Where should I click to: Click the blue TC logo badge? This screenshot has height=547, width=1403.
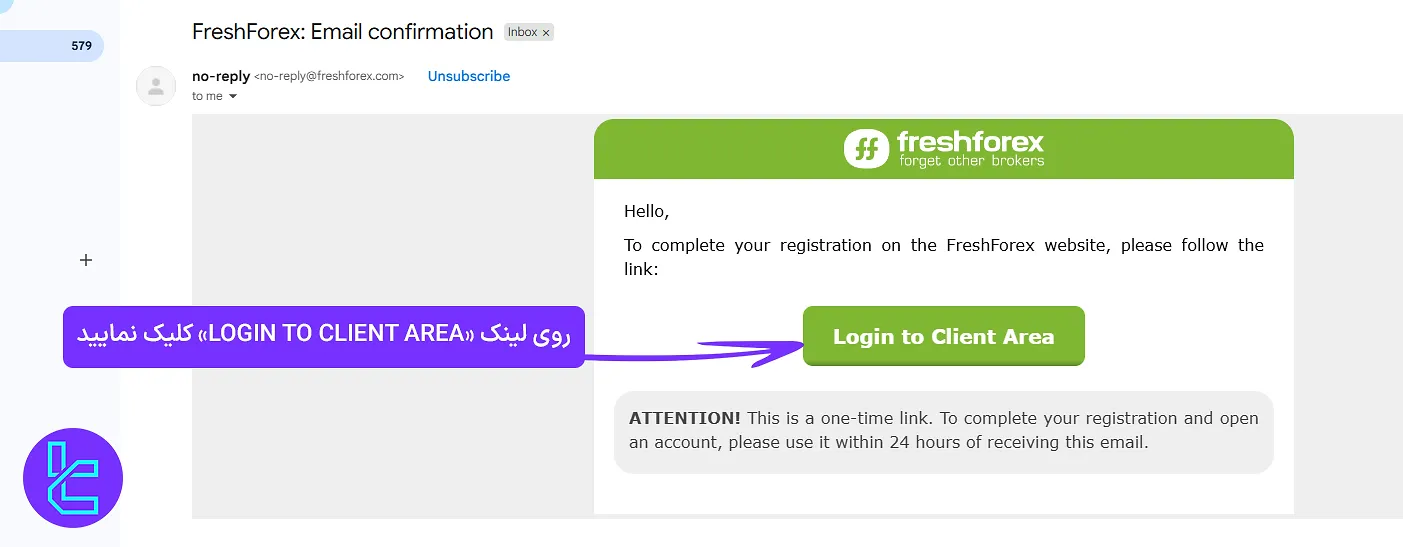pos(73,478)
